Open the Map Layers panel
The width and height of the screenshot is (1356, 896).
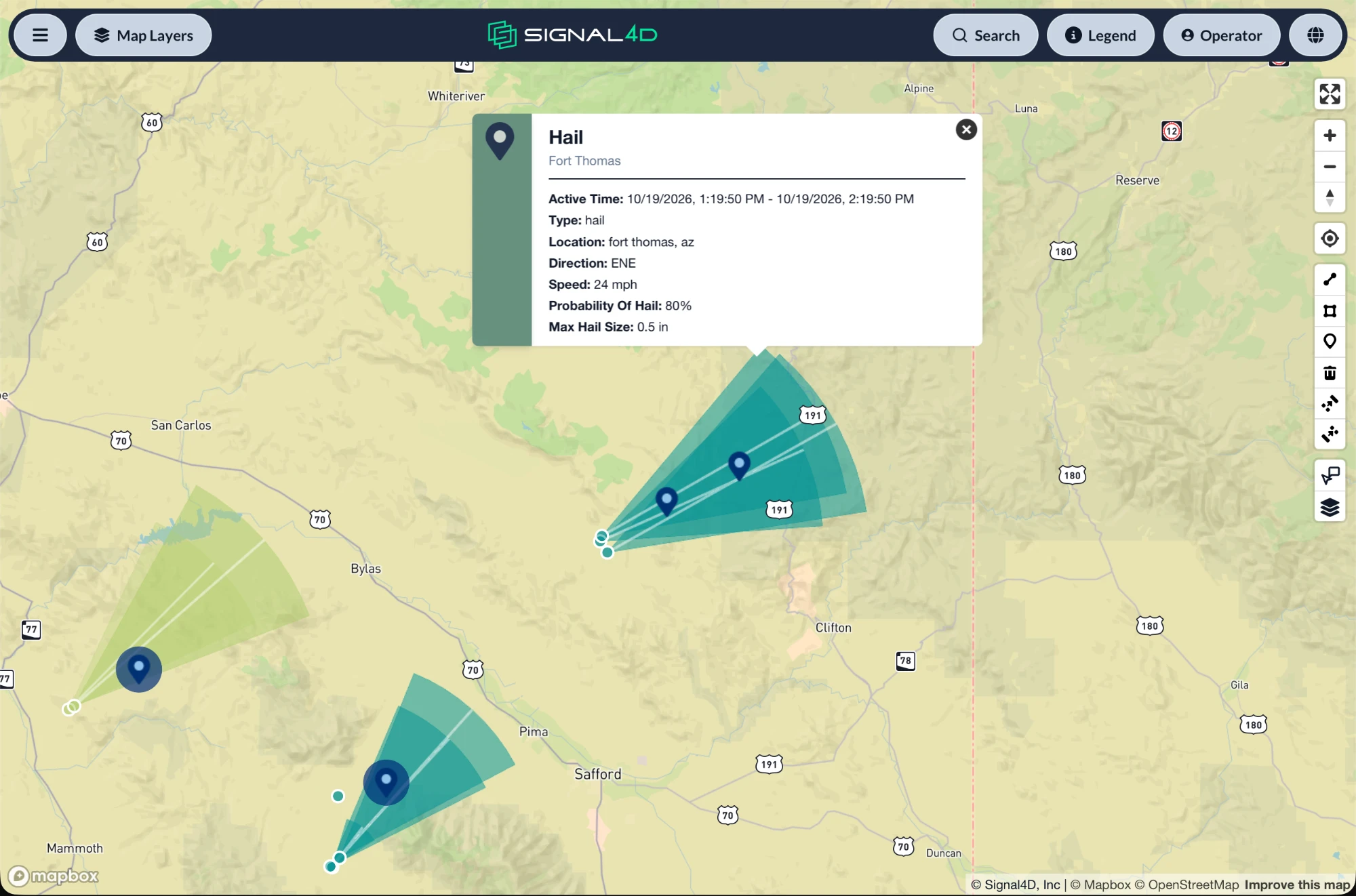tap(144, 35)
